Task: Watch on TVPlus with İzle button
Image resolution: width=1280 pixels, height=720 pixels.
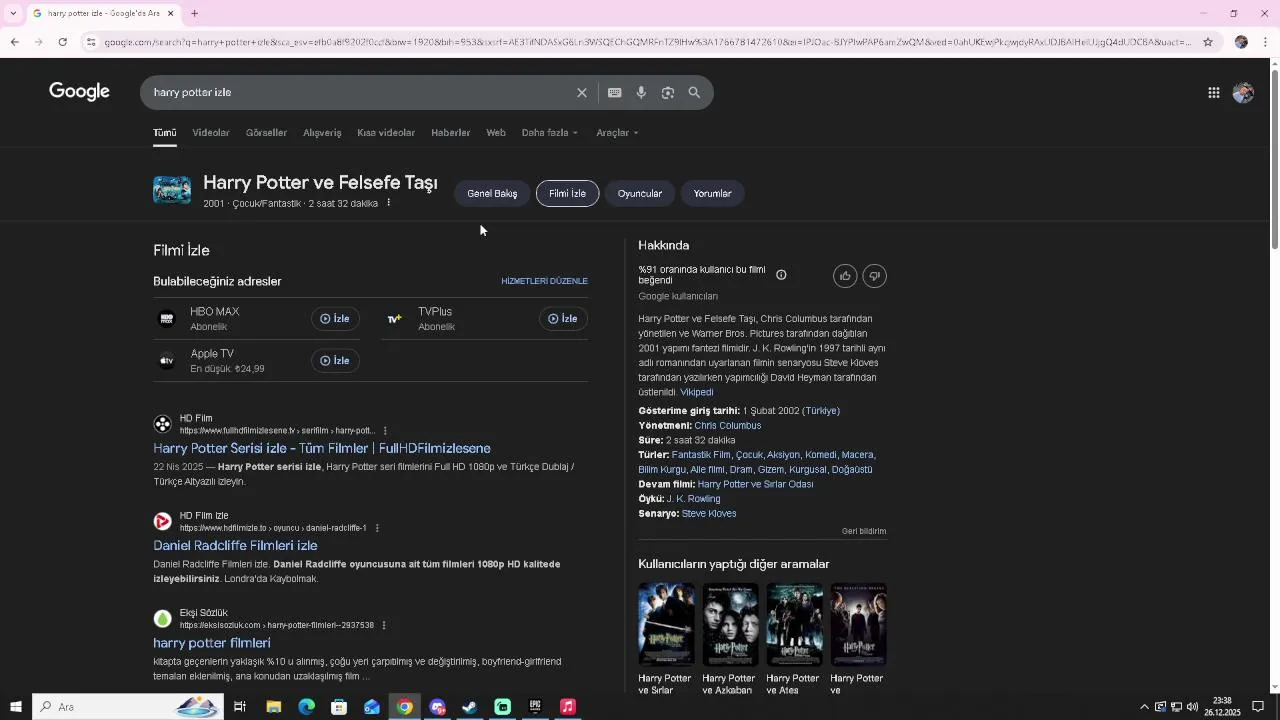Action: tap(563, 319)
